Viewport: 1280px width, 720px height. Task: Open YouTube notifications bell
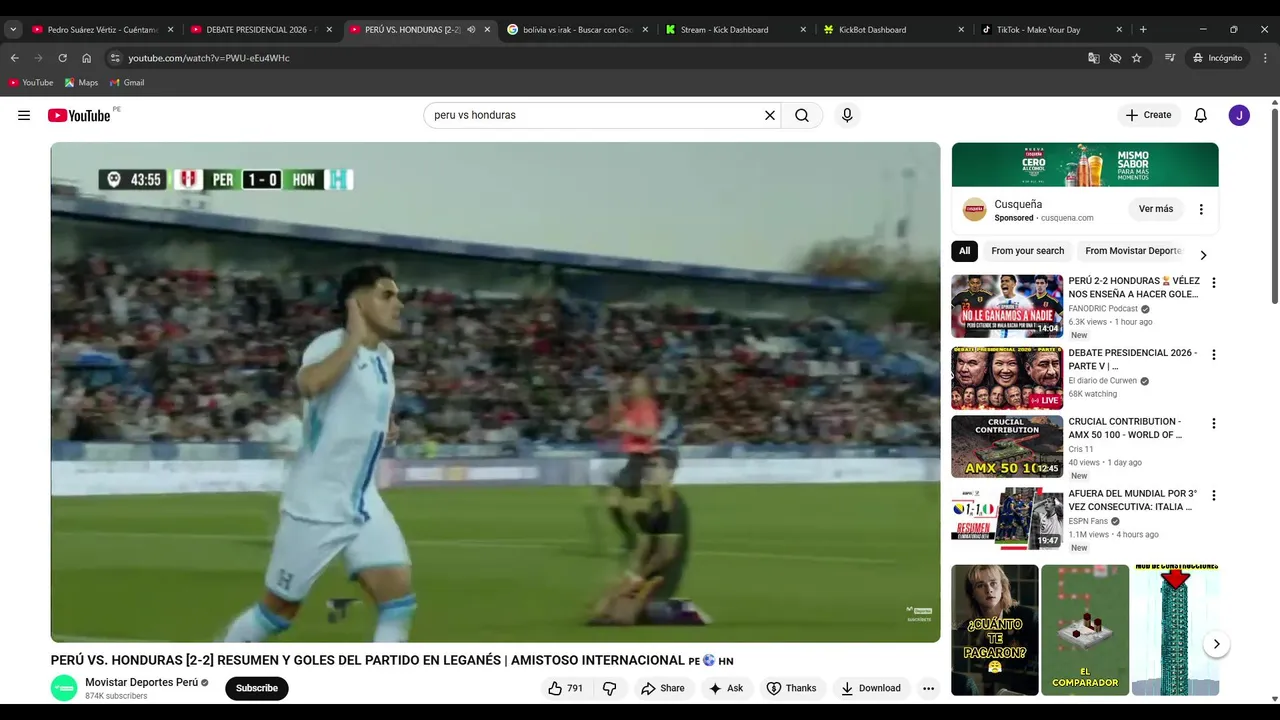[x=1201, y=115]
